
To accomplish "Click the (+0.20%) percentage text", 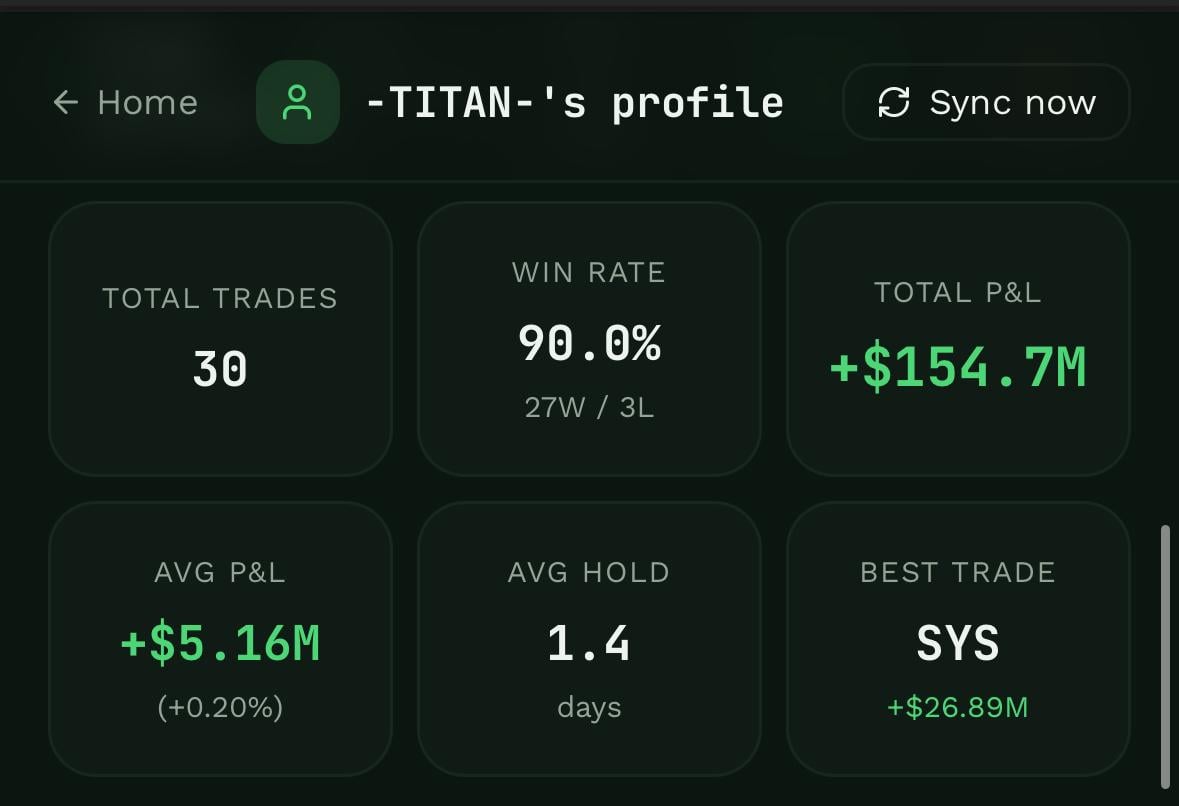I will (x=220, y=708).
